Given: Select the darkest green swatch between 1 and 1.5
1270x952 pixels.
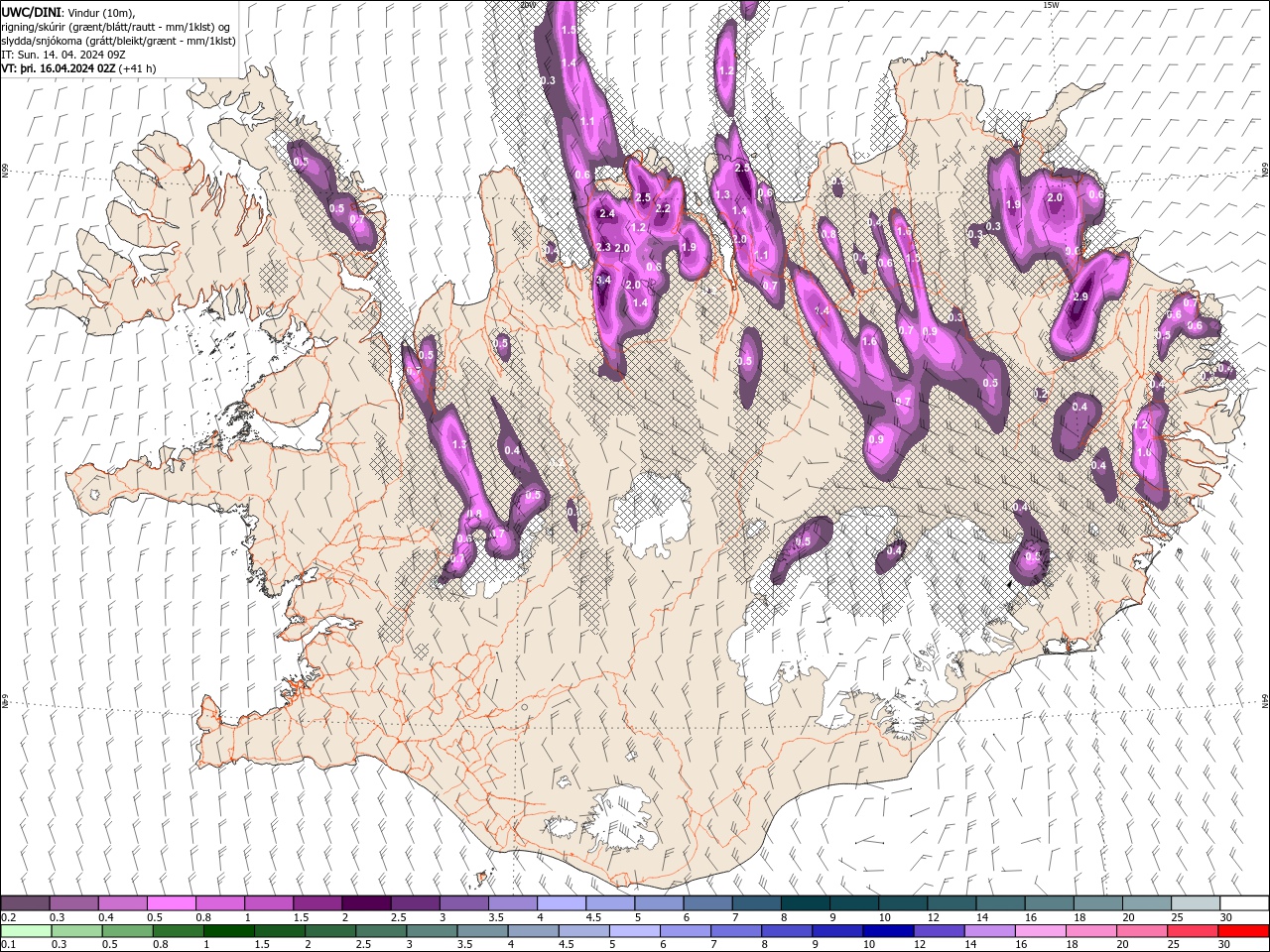Looking at the screenshot, I should point(230,931).
